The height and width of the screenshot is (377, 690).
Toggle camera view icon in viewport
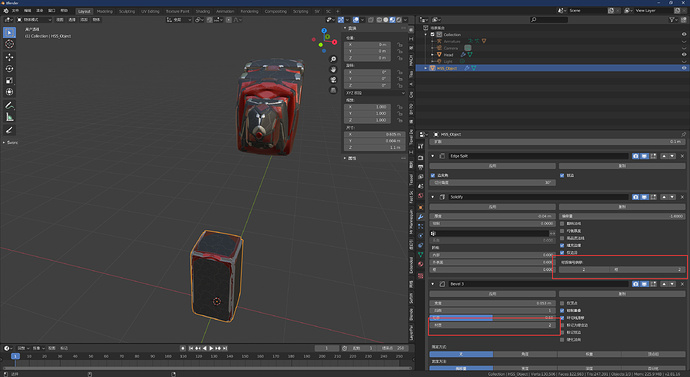tap(333, 80)
